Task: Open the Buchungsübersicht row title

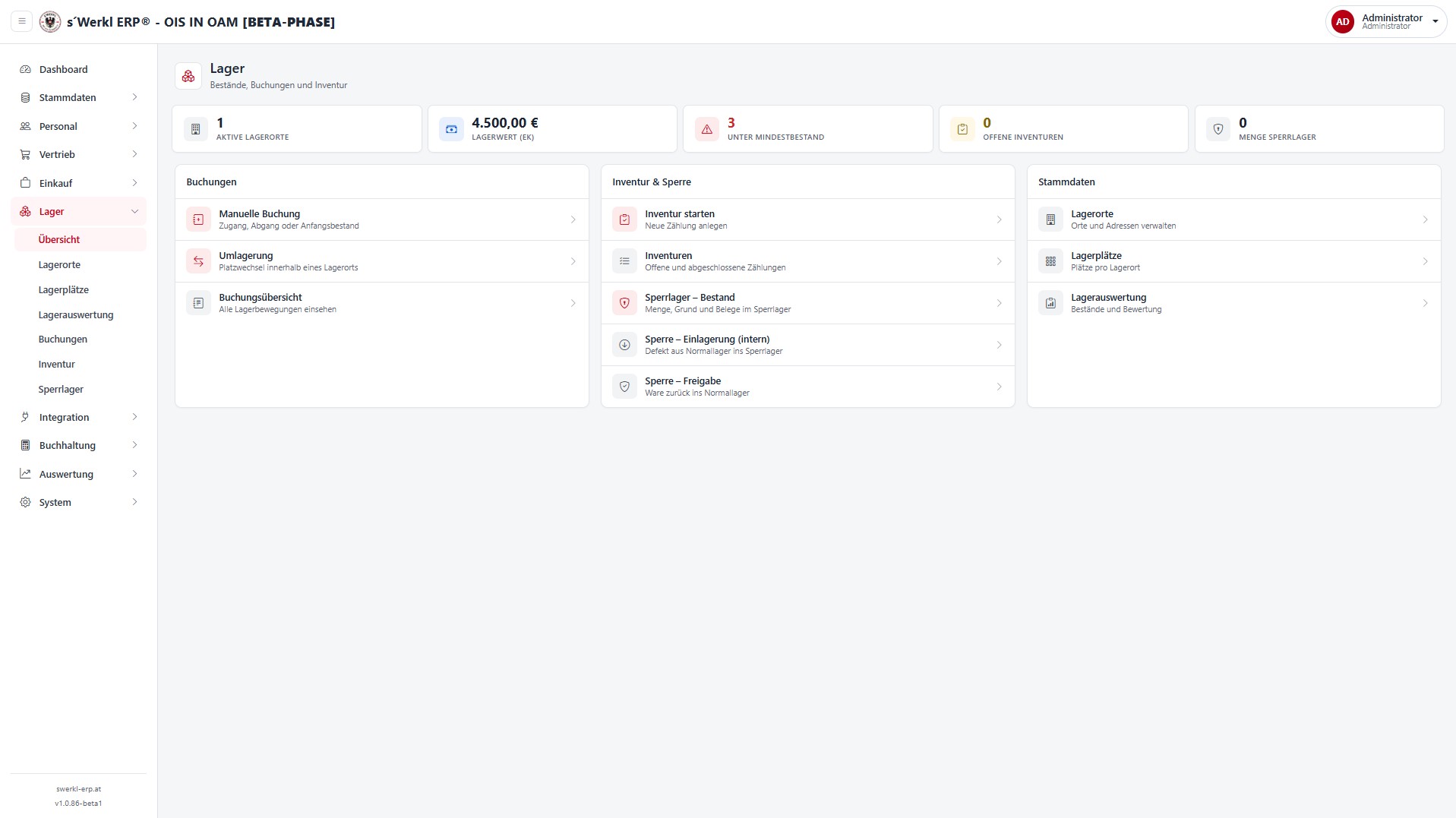Action: pyautogui.click(x=261, y=298)
